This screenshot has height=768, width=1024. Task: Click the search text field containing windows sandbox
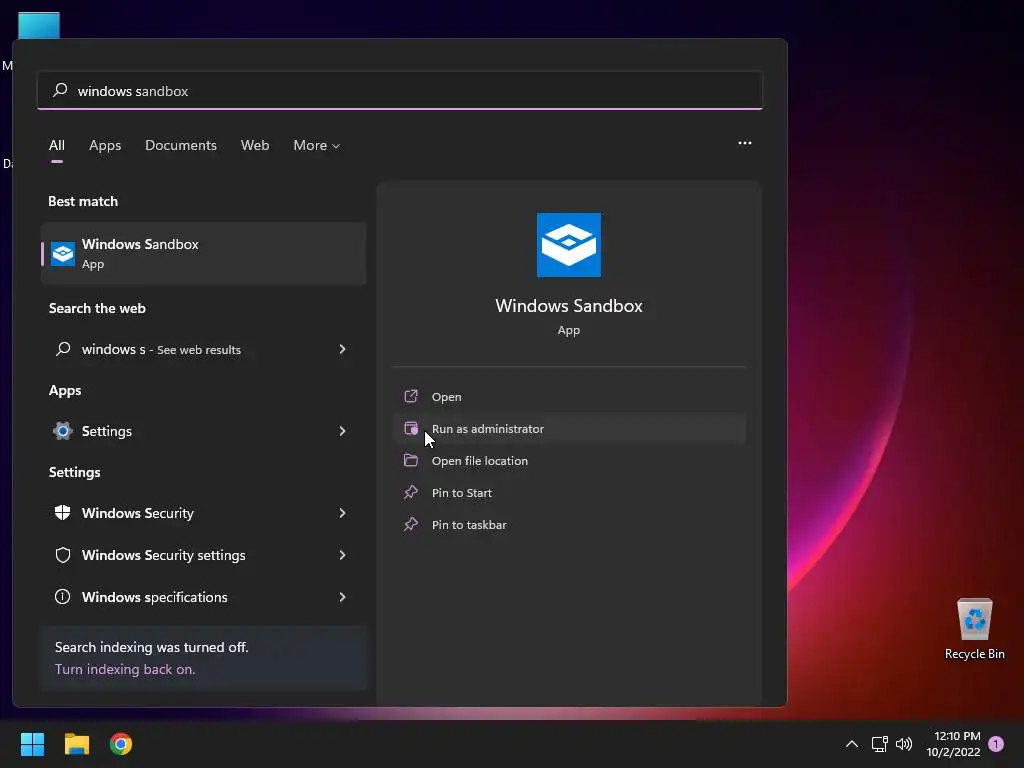(400, 91)
